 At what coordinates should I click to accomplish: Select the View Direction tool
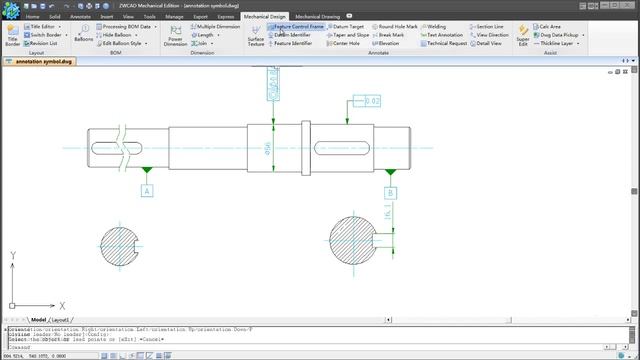(x=489, y=35)
